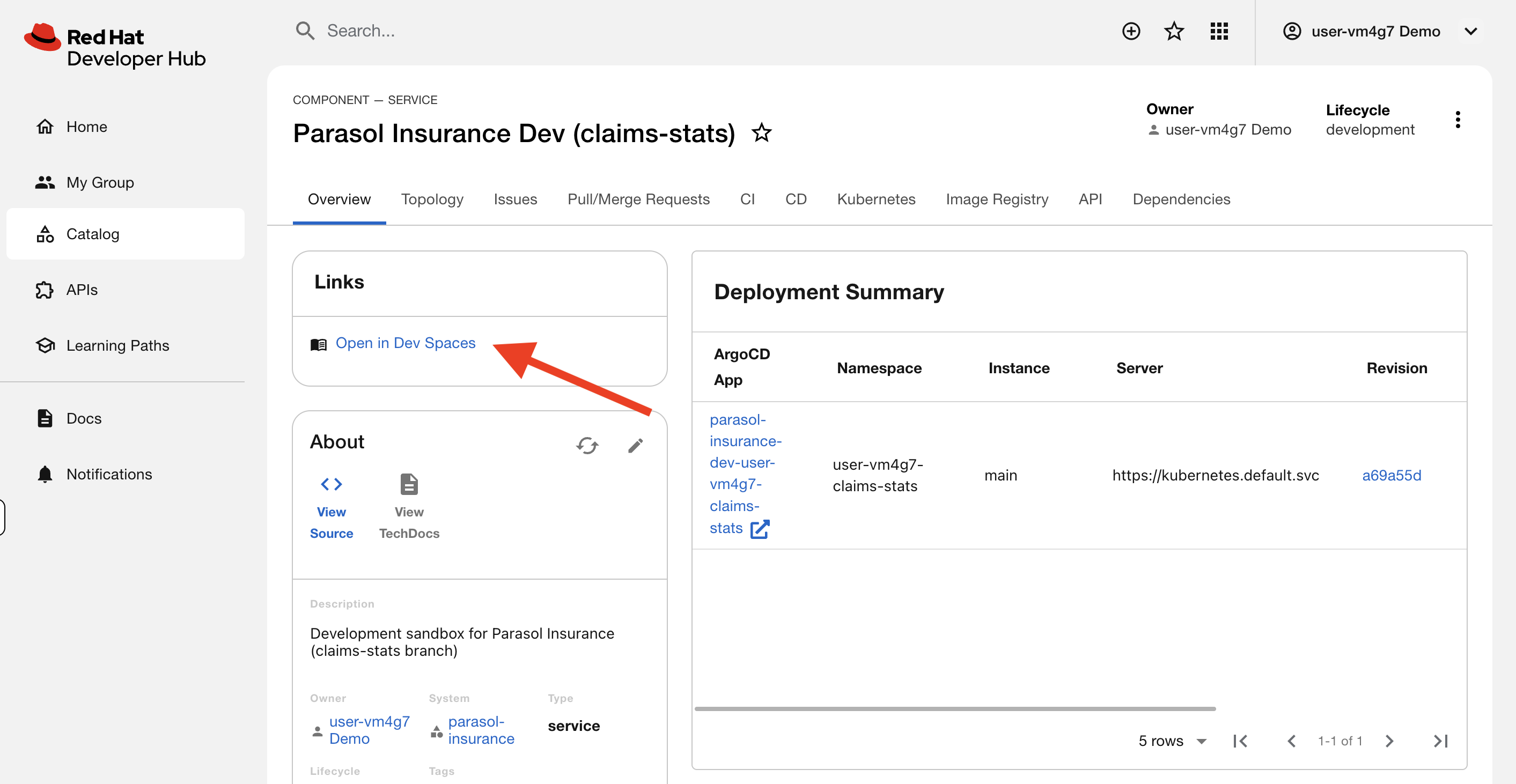The image size is (1516, 784).
Task: Click the search magnifier icon
Action: 305,31
